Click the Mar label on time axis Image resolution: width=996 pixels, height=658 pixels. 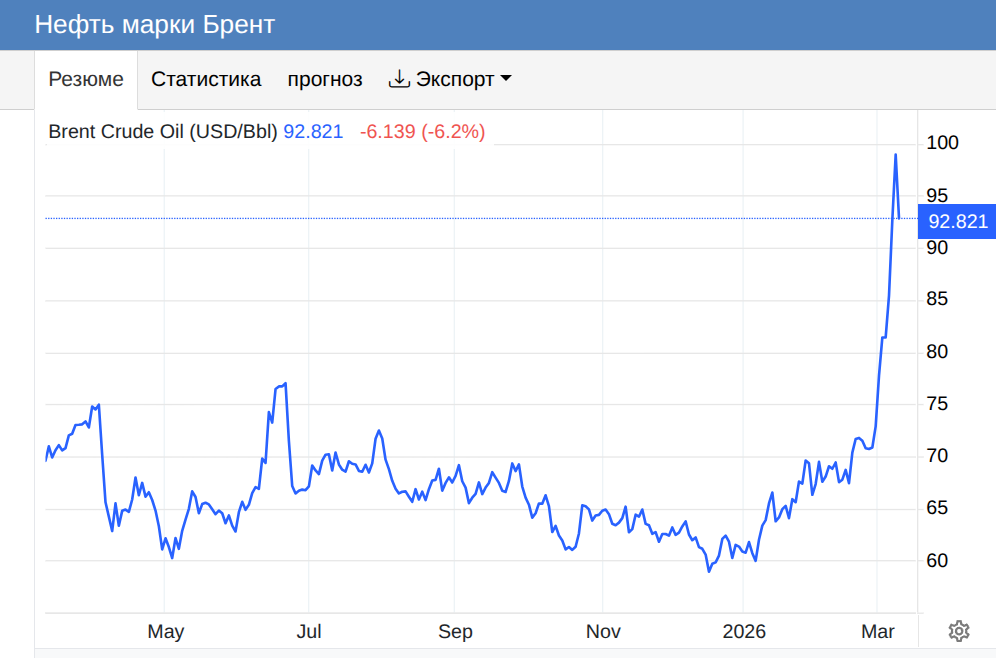[x=877, y=632]
